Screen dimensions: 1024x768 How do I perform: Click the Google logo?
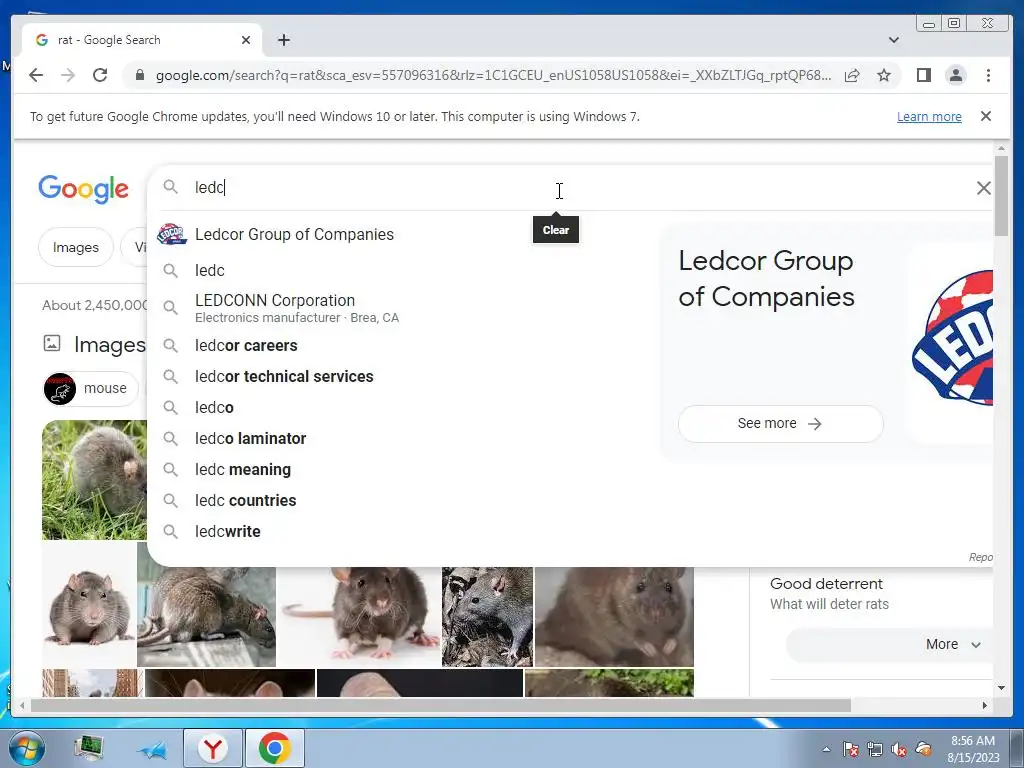click(x=84, y=189)
